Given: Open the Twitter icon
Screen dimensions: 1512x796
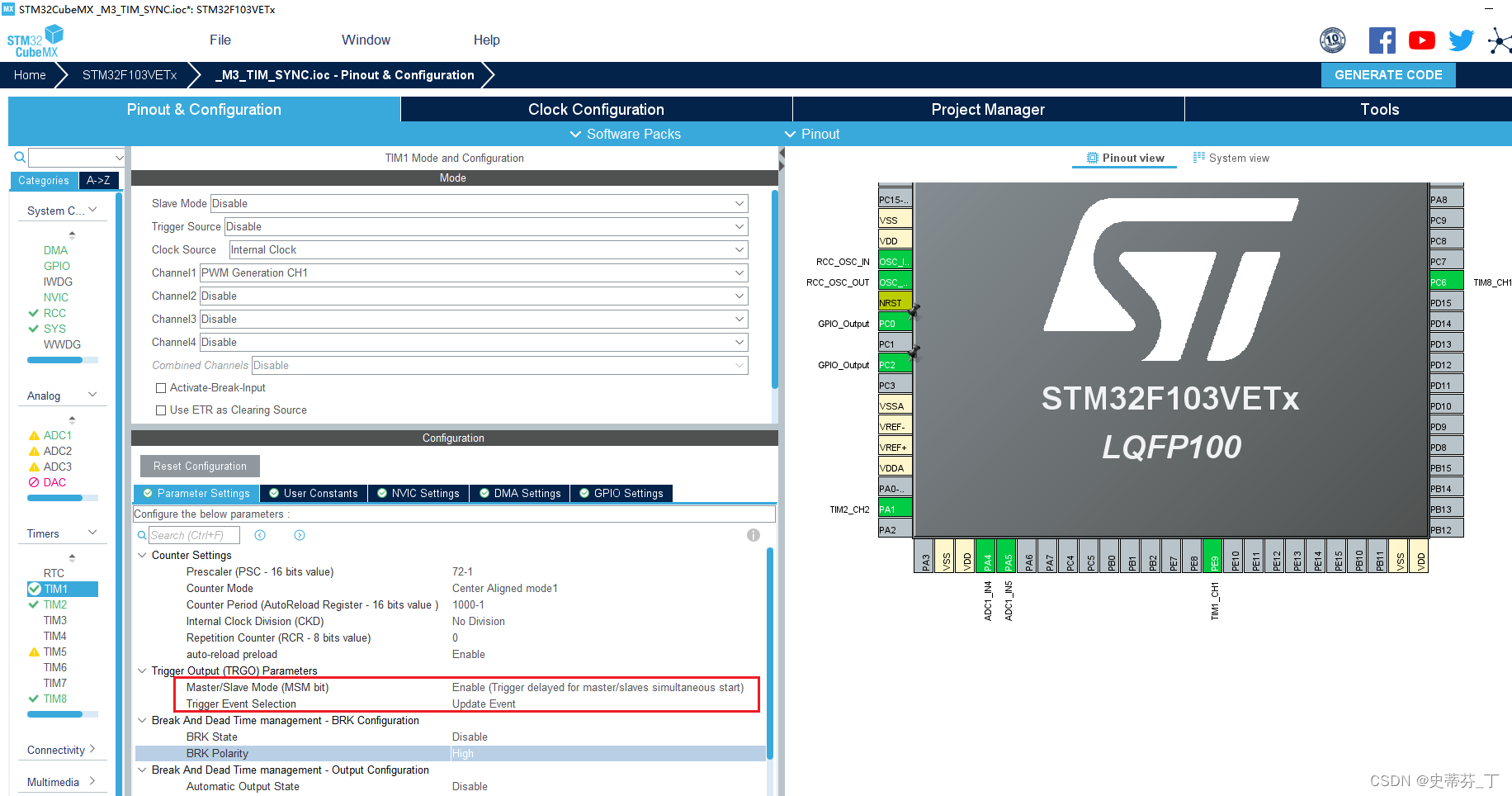Looking at the screenshot, I should click(1461, 40).
